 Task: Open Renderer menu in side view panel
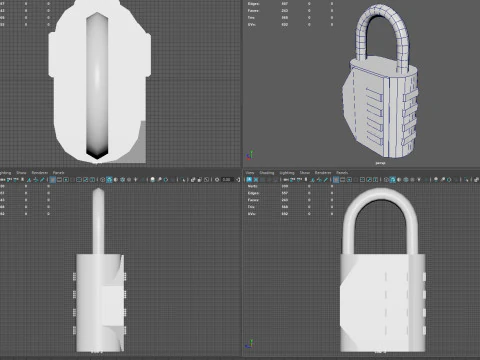(x=40, y=172)
